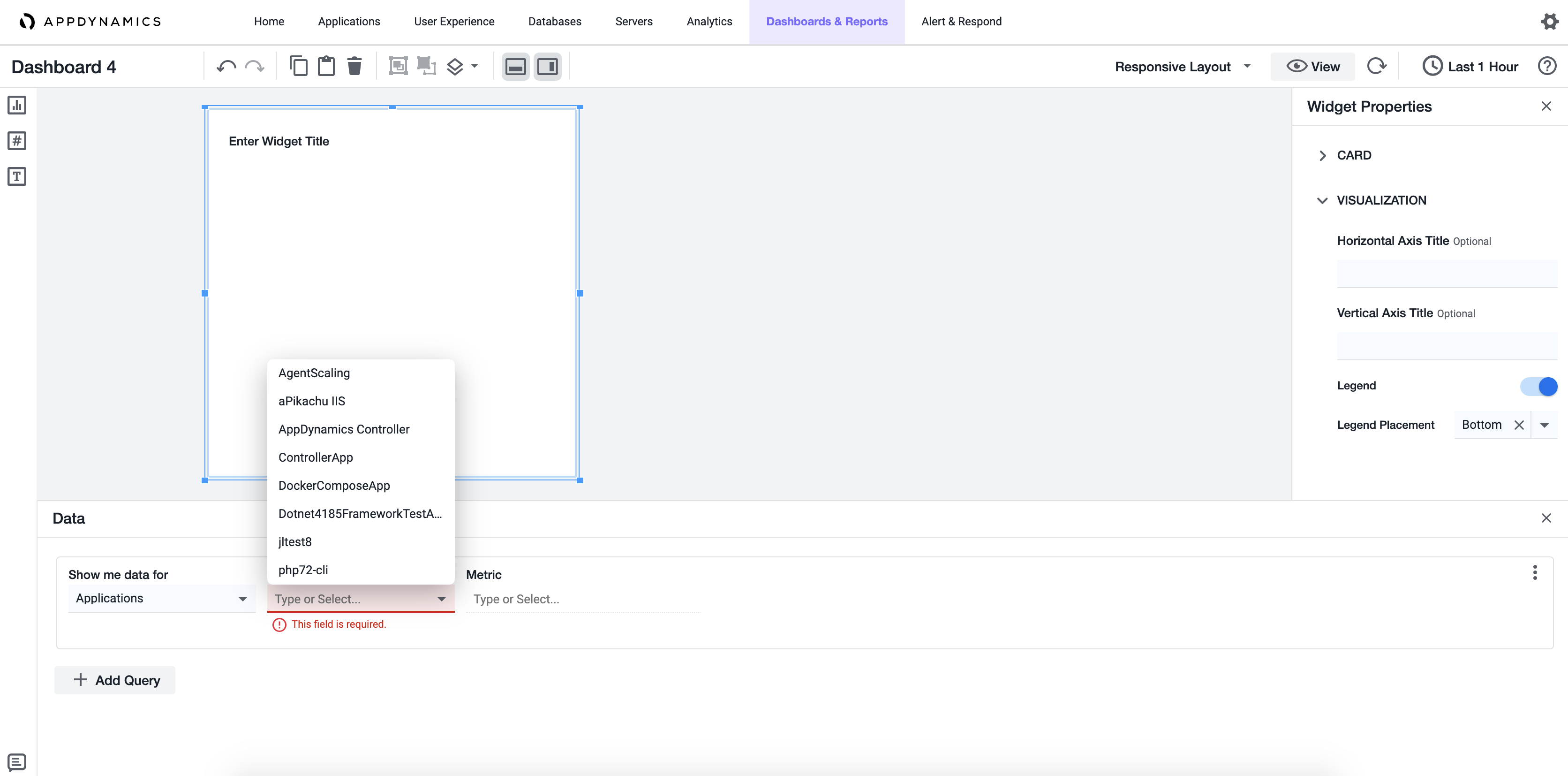Open Legend Placement dropdown arrow
This screenshot has height=776, width=1568.
[1544, 425]
